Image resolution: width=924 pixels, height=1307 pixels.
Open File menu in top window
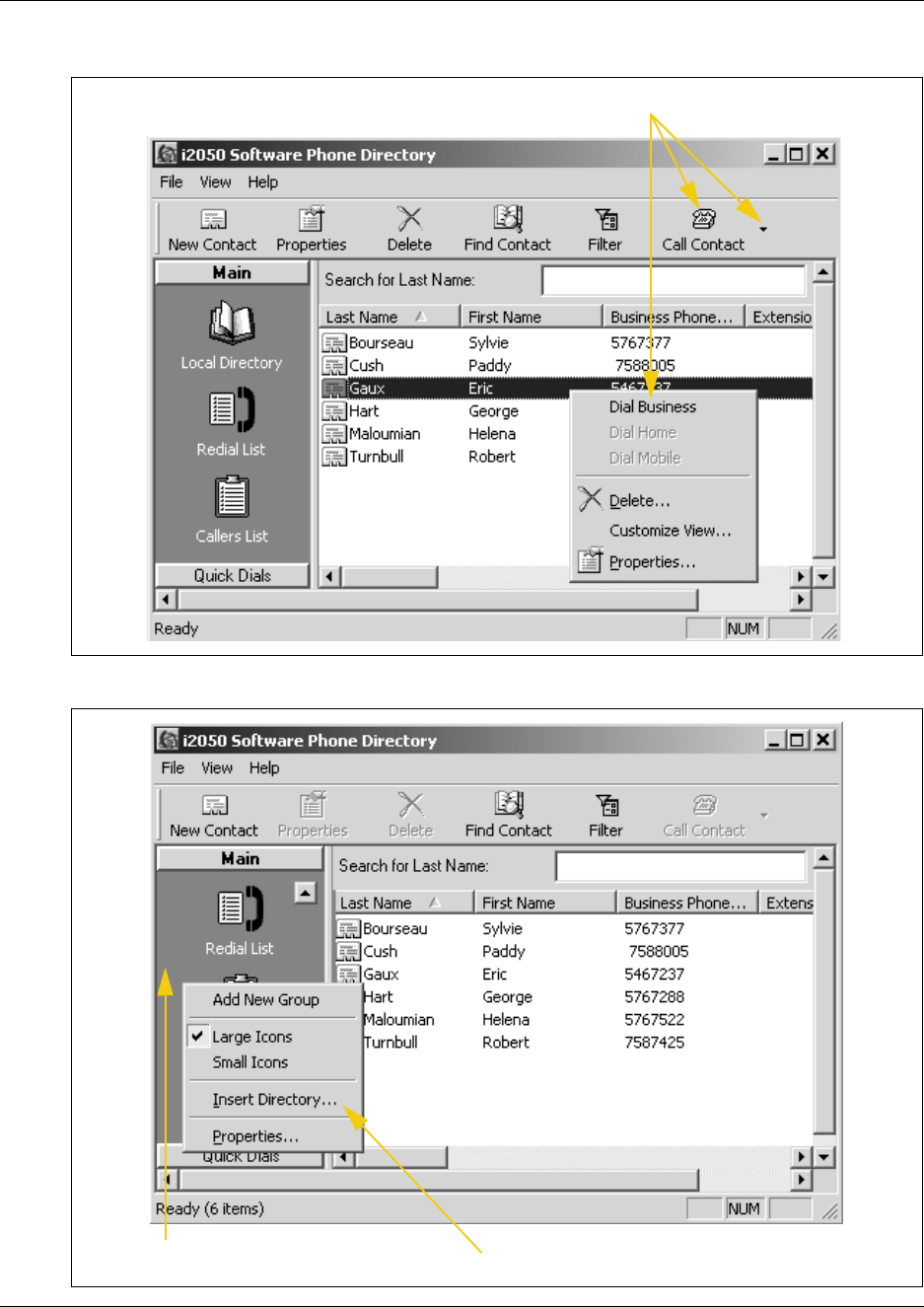(172, 182)
